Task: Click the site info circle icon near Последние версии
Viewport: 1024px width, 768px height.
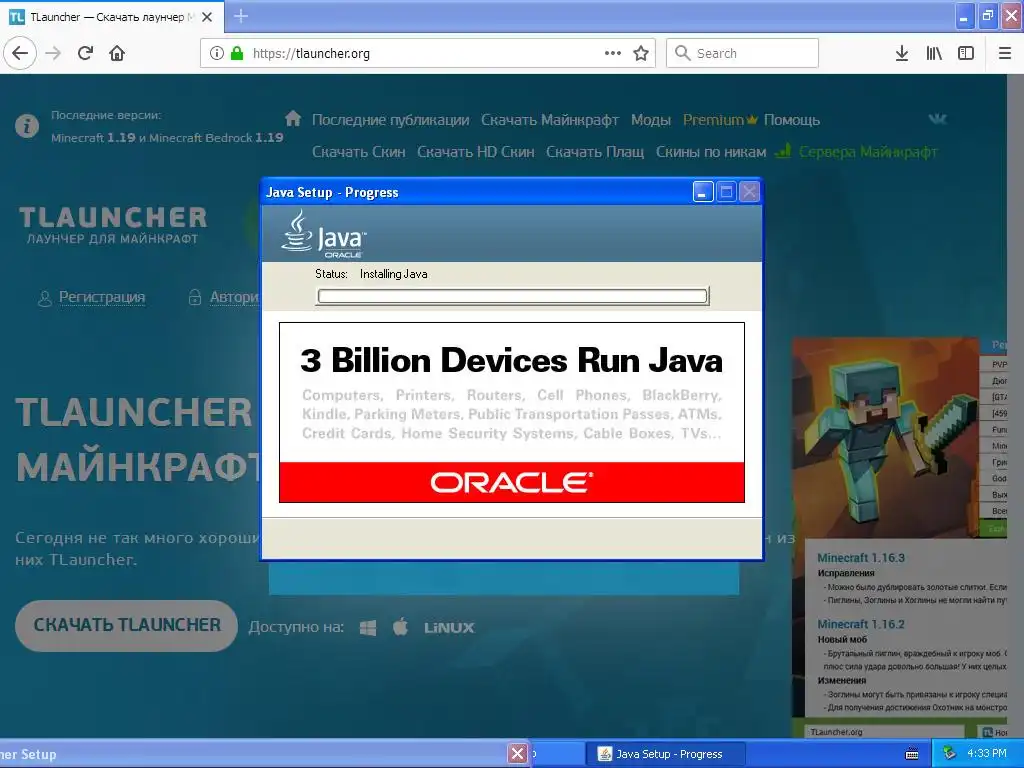Action: click(x=26, y=125)
